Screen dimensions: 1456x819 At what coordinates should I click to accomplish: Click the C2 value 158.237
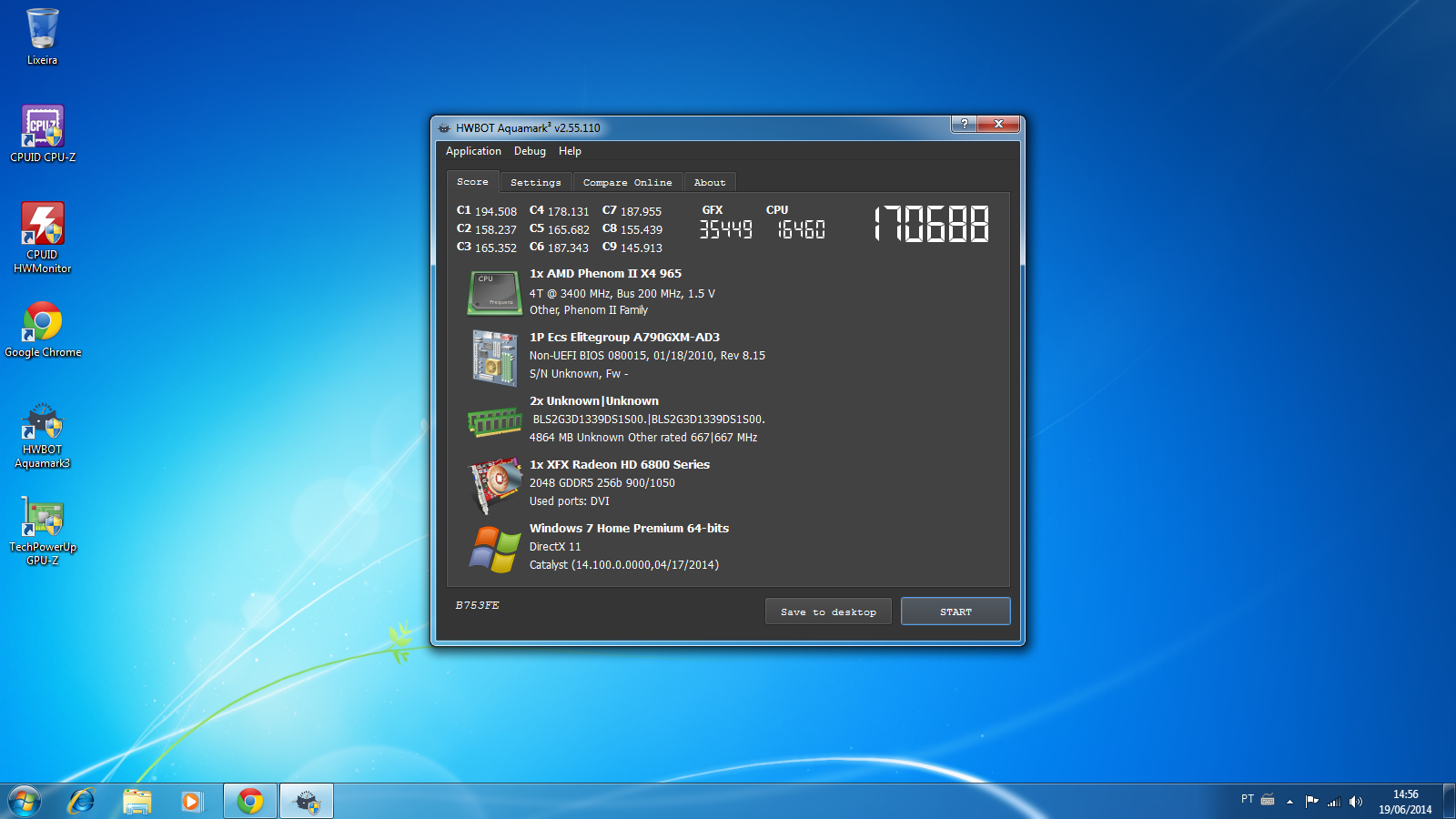pos(496,230)
